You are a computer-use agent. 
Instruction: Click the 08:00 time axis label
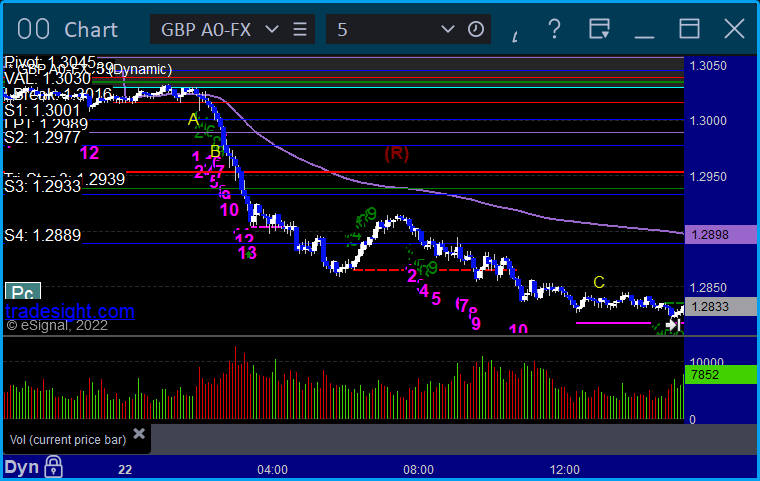pyautogui.click(x=419, y=470)
